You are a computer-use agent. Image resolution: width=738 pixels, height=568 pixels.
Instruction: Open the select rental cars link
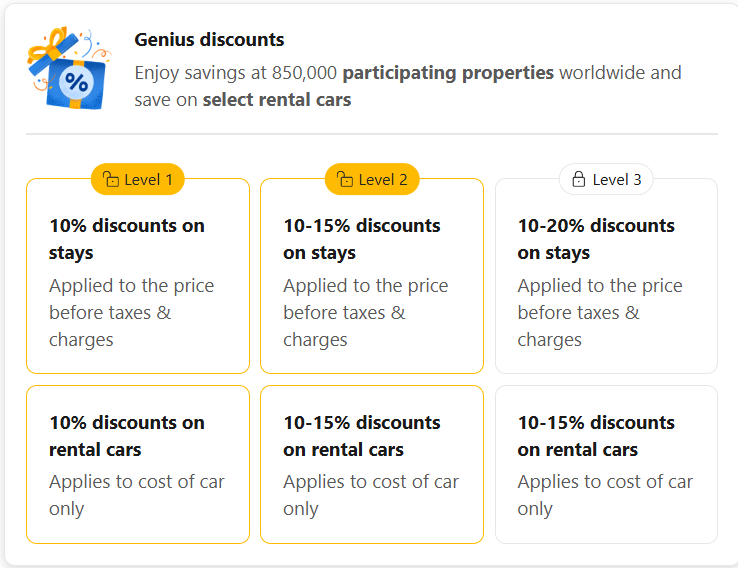tap(277, 100)
